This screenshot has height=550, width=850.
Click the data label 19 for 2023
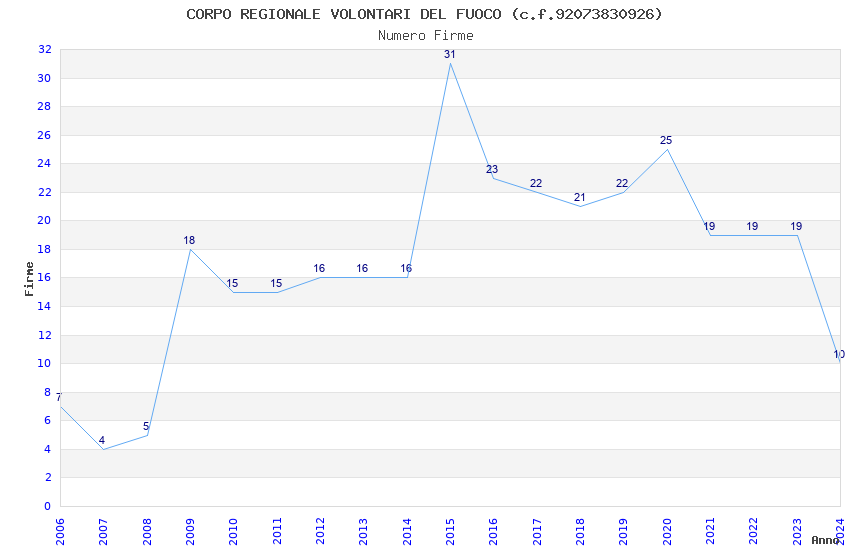click(x=796, y=226)
